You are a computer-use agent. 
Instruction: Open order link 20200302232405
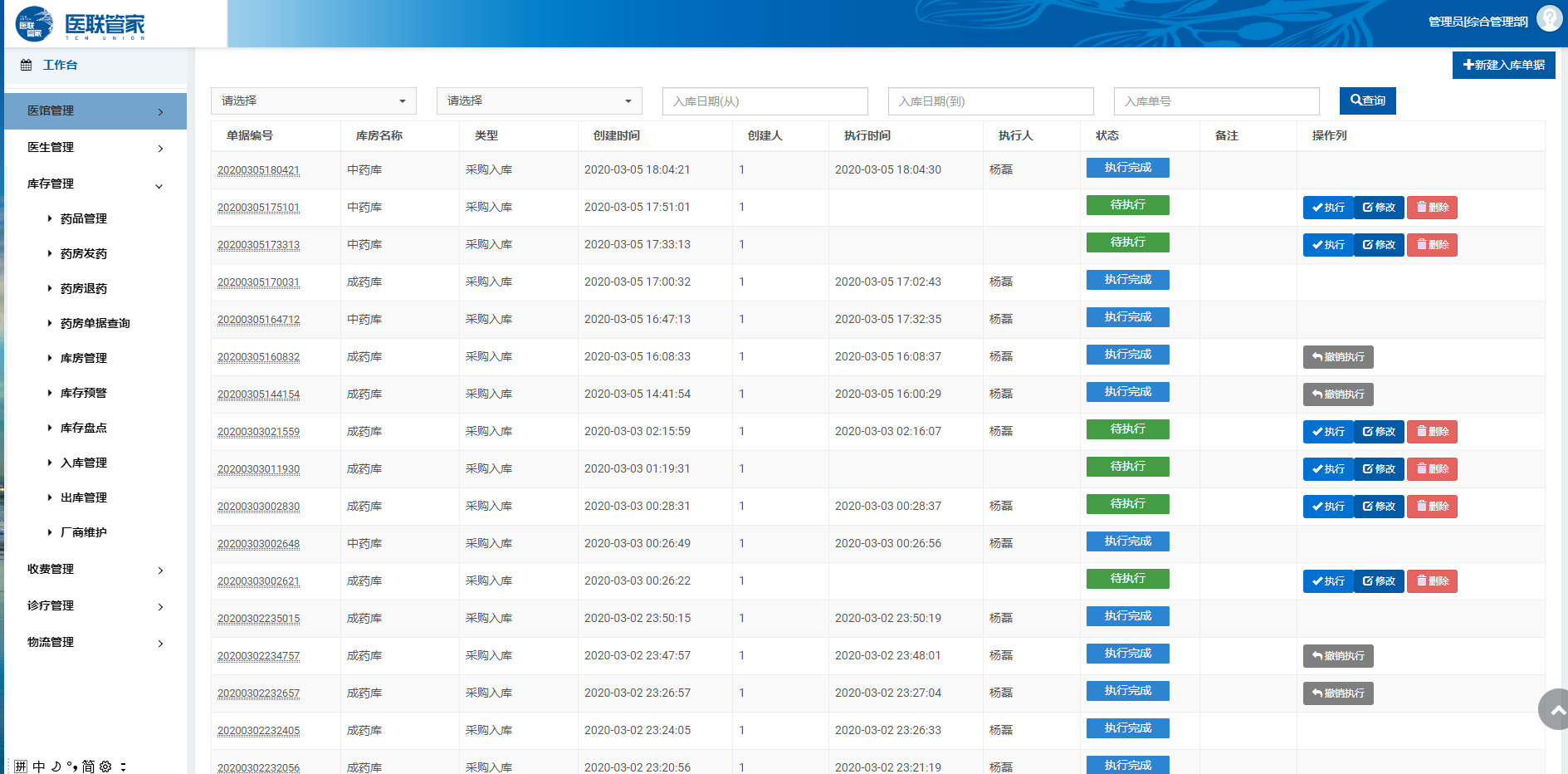[x=258, y=731]
